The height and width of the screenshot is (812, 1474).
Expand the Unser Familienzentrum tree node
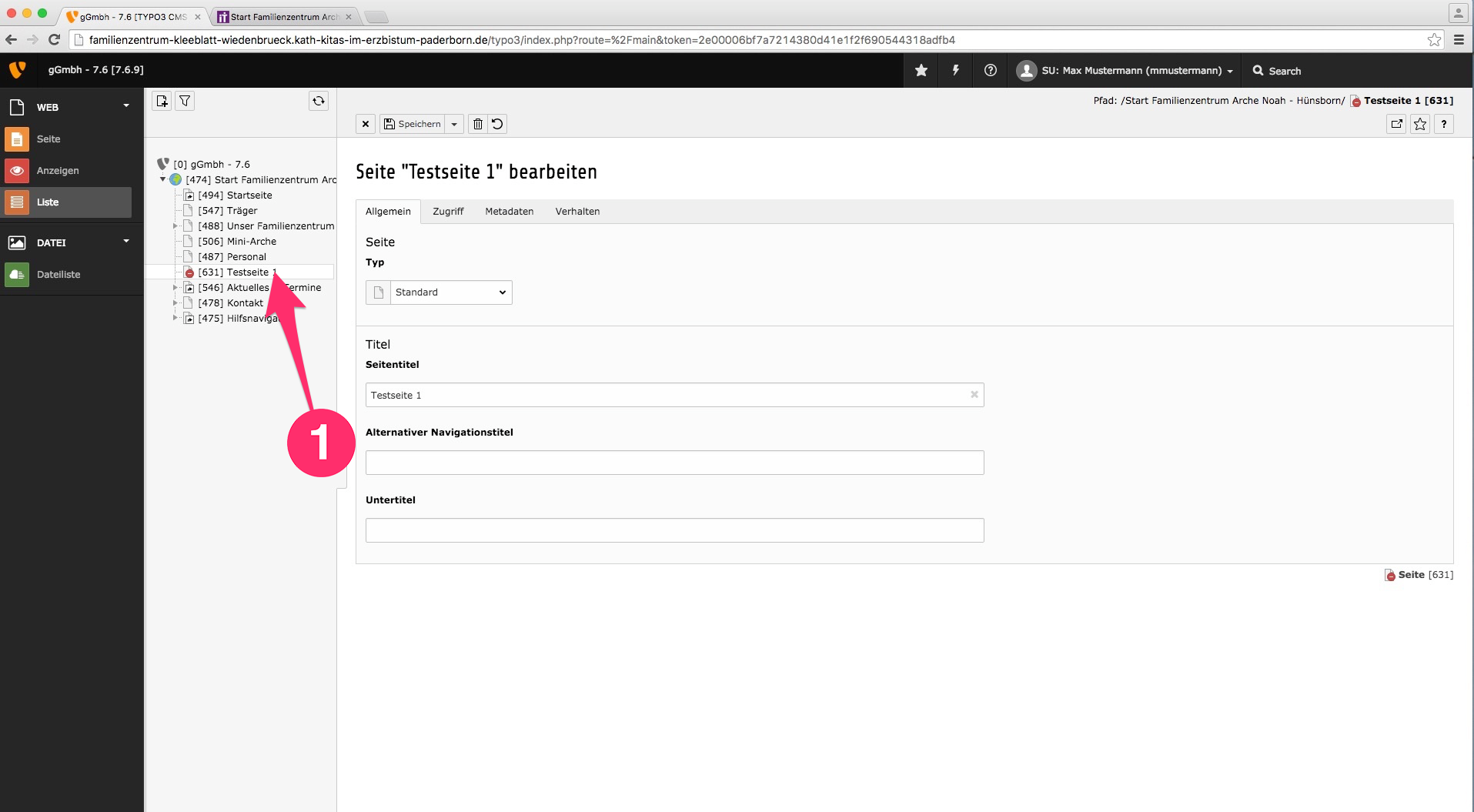pos(175,226)
